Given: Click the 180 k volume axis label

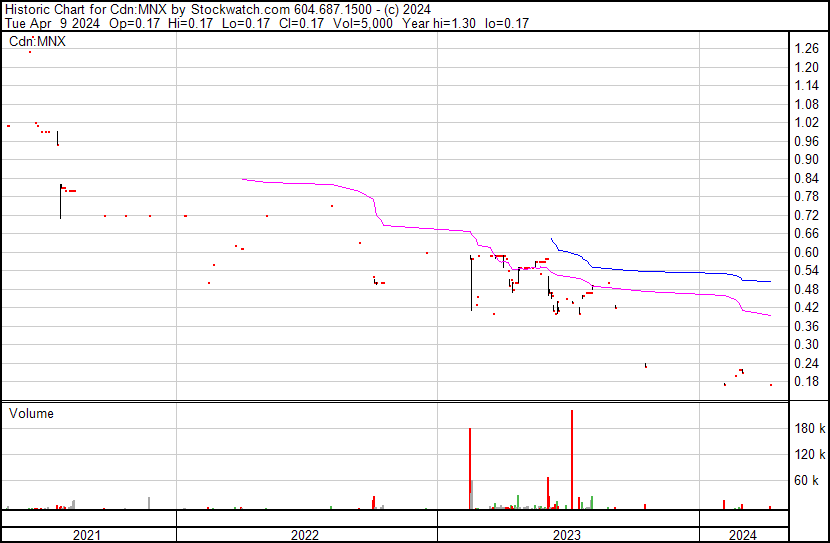Looking at the screenshot, I should (x=810, y=428).
